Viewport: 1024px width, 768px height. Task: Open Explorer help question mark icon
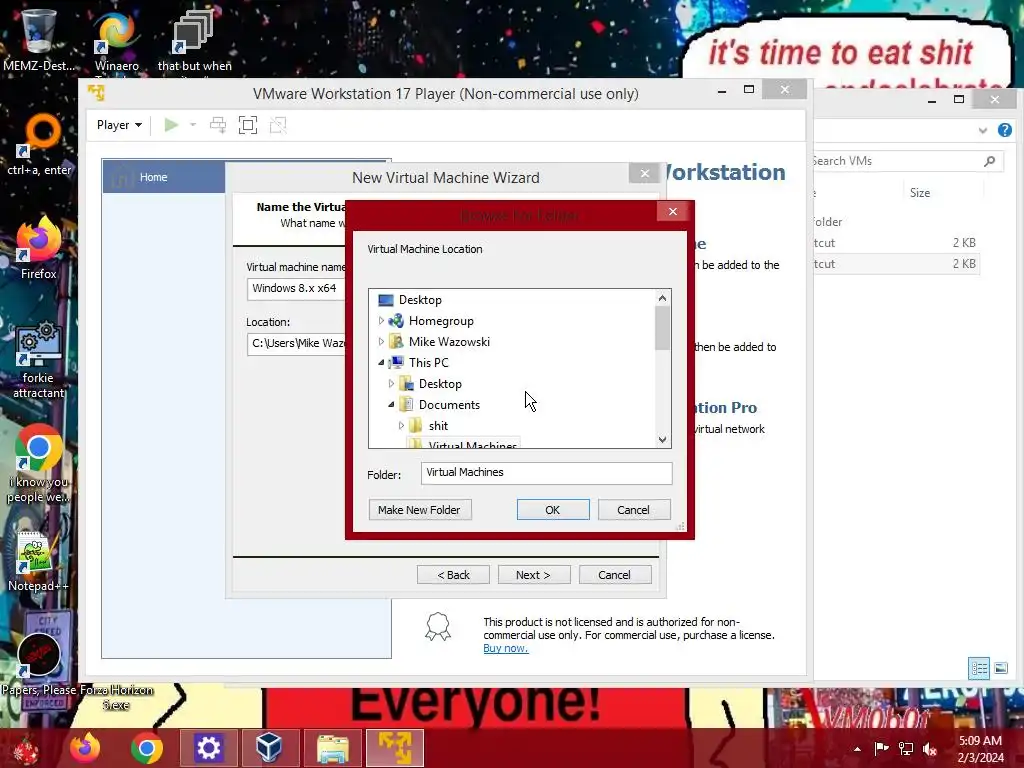tap(1004, 130)
